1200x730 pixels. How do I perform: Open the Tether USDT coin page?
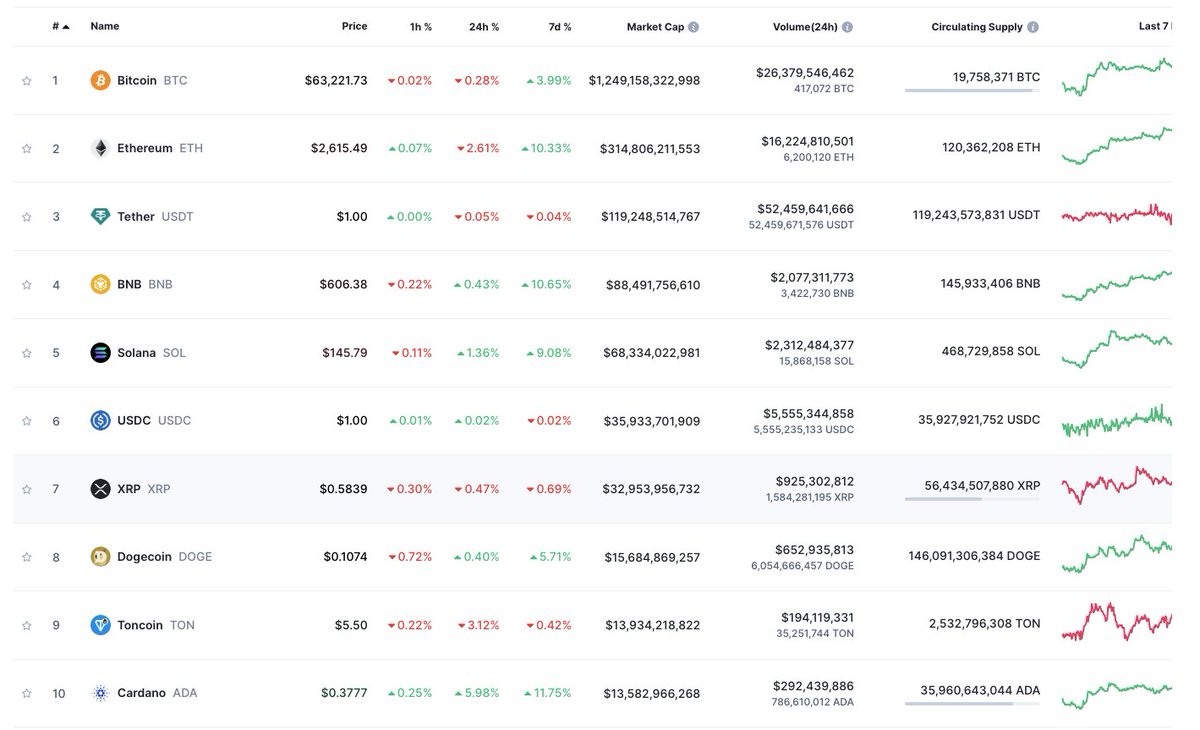(142, 216)
